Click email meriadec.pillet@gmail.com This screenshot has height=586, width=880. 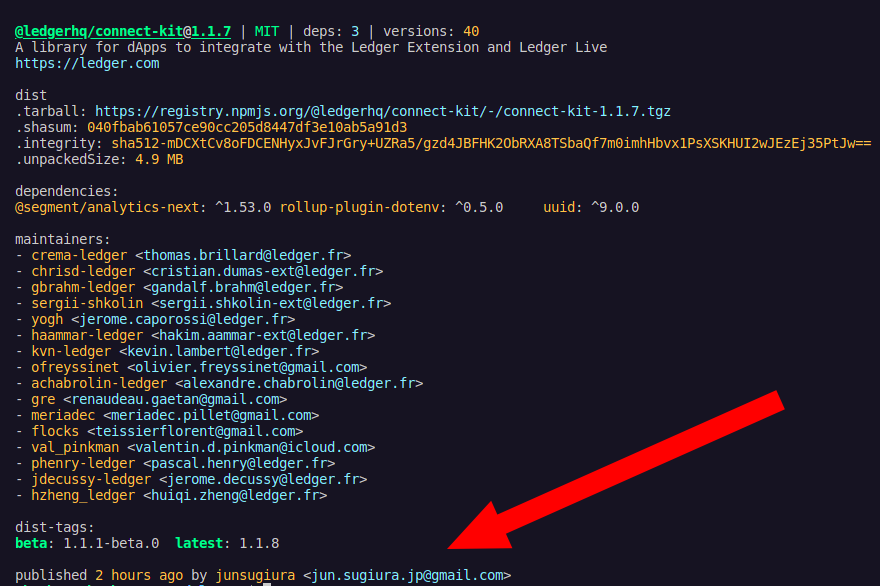click(211, 415)
